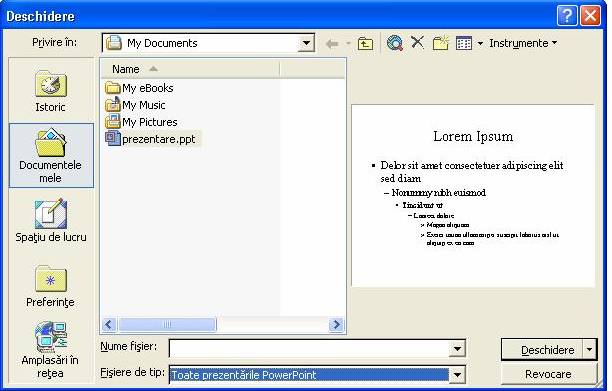Image resolution: width=612 pixels, height=391 pixels.
Task: Select the My Music folder
Action: (x=135, y=105)
